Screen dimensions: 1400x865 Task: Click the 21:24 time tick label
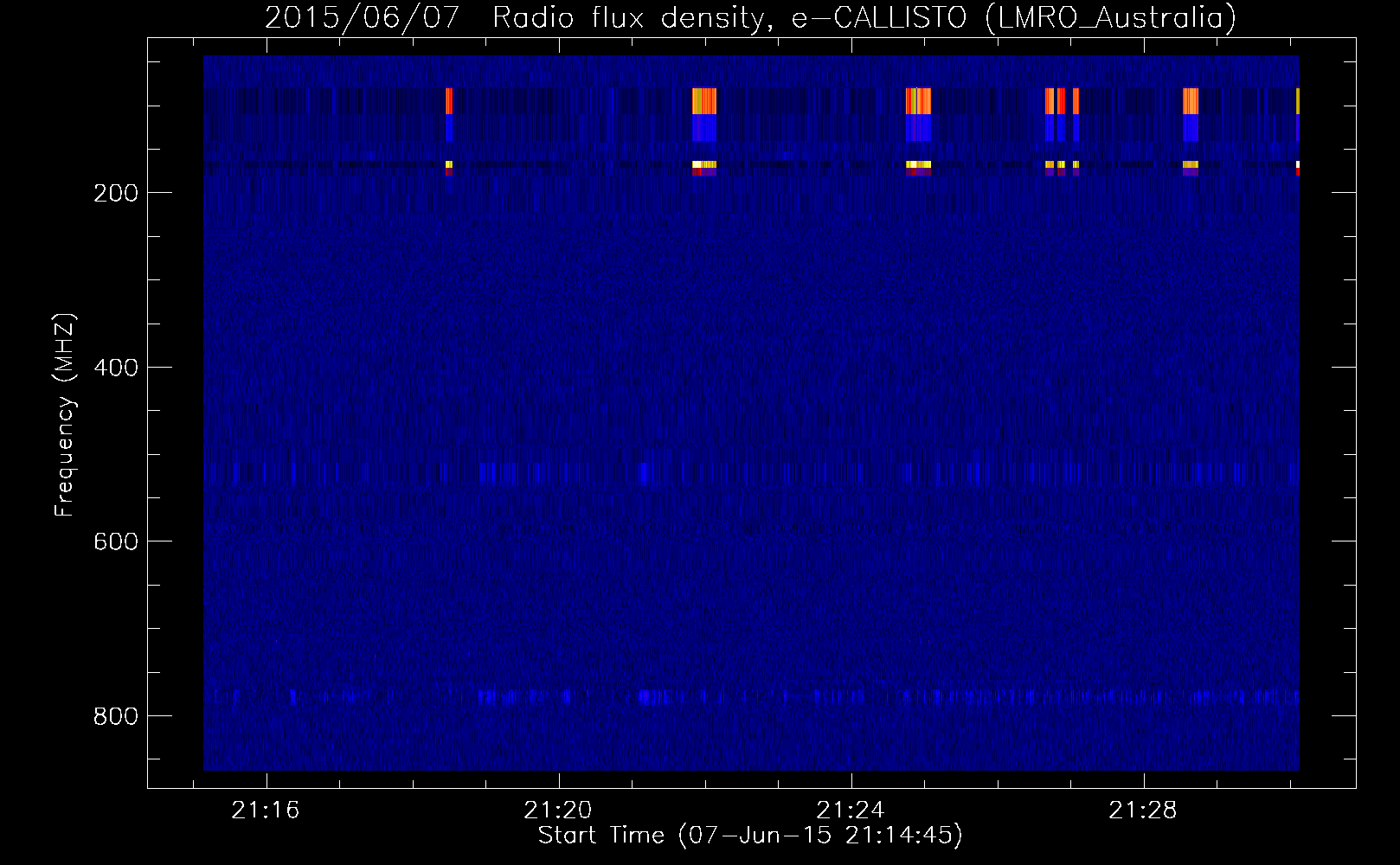click(851, 811)
